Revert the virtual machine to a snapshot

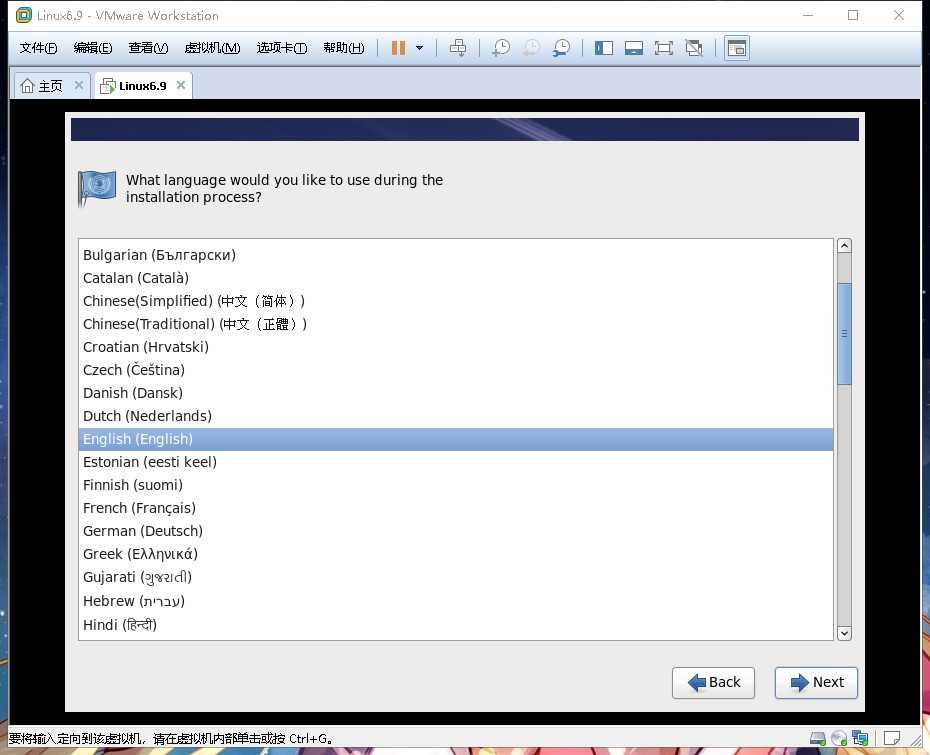531,48
